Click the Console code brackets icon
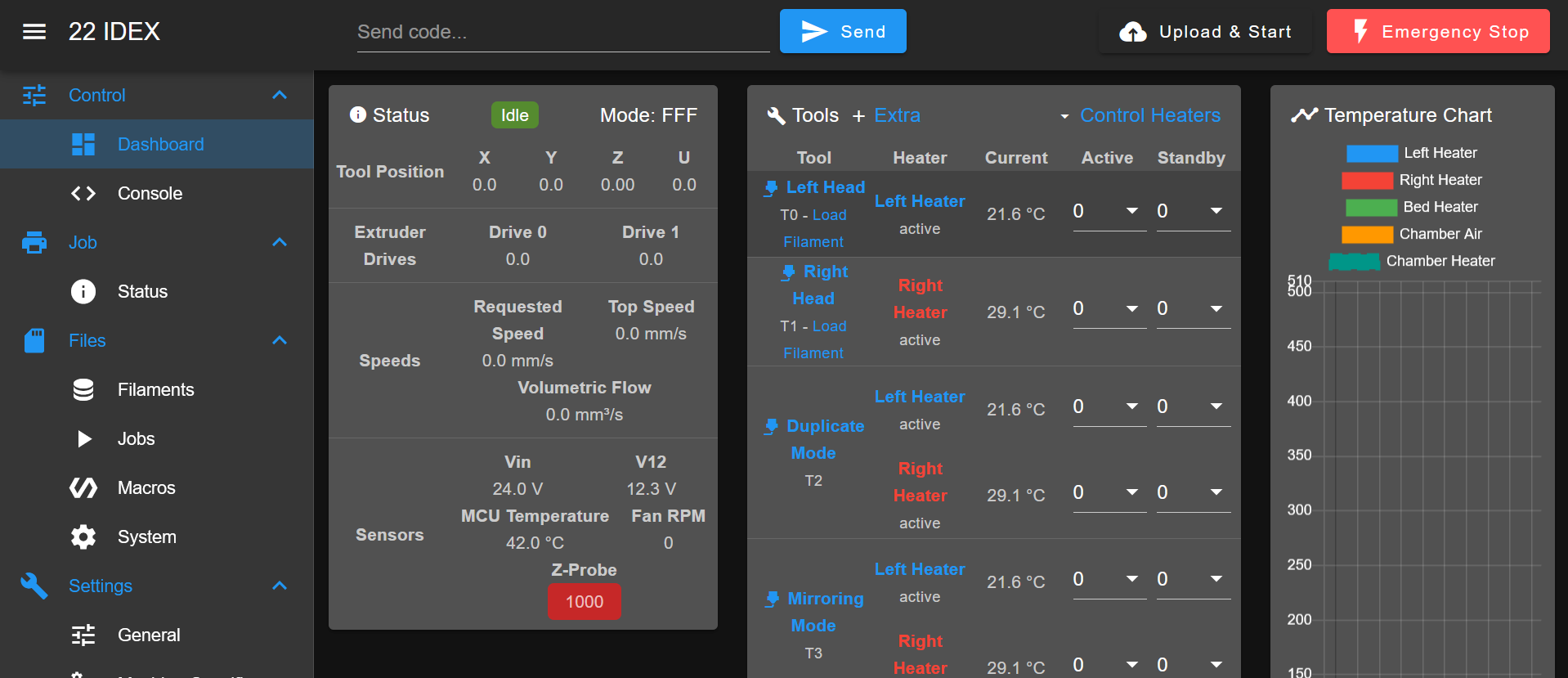Image resolution: width=1568 pixels, height=678 pixels. pos(83,194)
